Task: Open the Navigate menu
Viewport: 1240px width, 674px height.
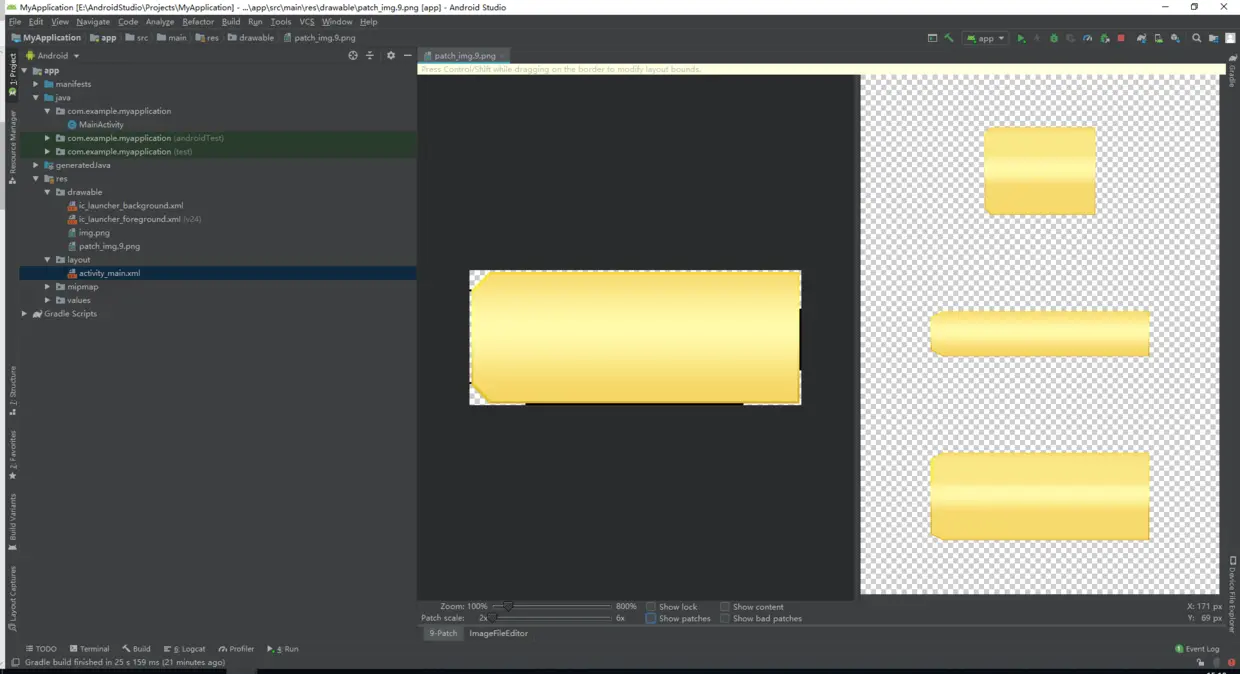Action: 93,21
